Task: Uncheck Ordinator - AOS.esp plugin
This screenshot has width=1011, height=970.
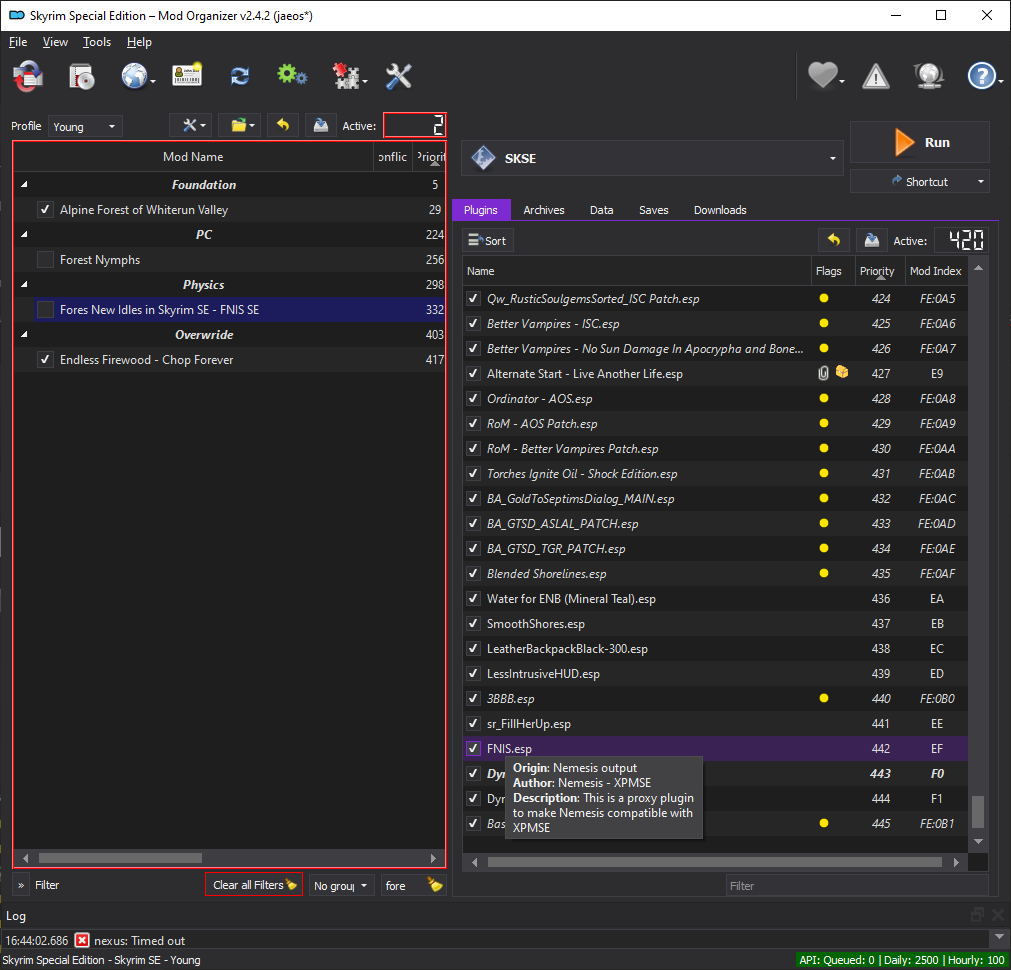Action: coord(473,398)
